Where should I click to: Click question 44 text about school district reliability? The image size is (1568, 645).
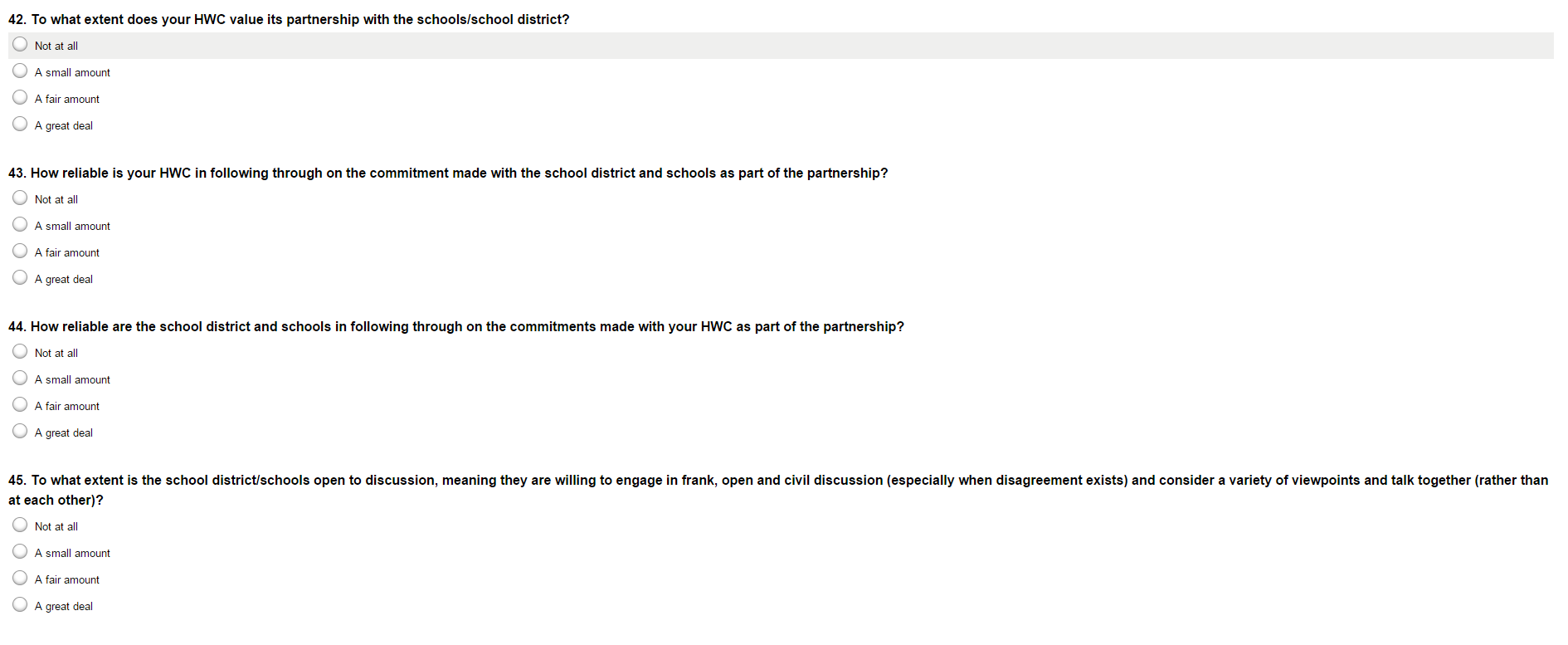[x=456, y=326]
